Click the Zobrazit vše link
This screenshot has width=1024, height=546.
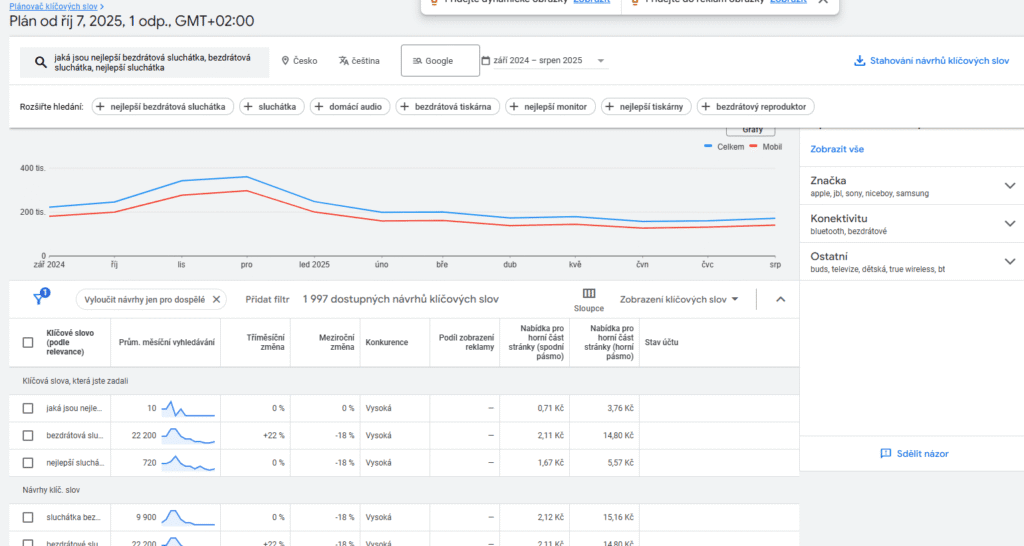837,149
